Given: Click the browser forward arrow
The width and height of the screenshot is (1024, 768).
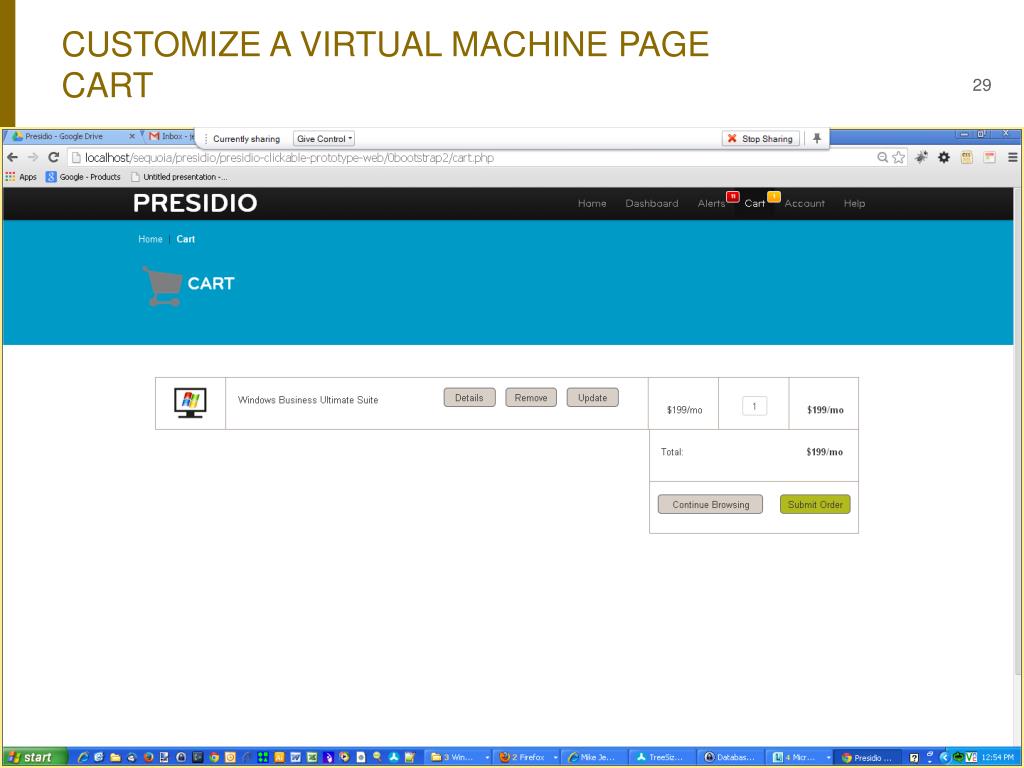Looking at the screenshot, I should tap(33, 157).
